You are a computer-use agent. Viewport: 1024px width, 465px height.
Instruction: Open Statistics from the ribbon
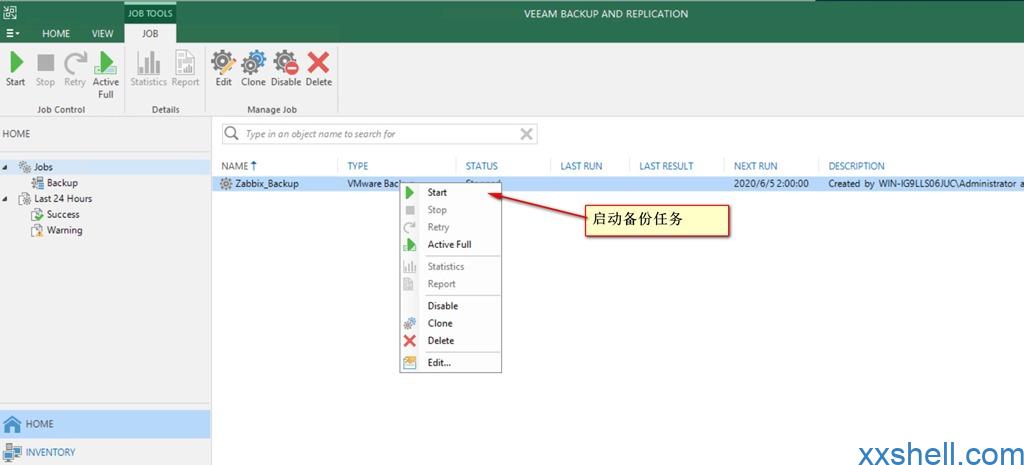(x=148, y=69)
